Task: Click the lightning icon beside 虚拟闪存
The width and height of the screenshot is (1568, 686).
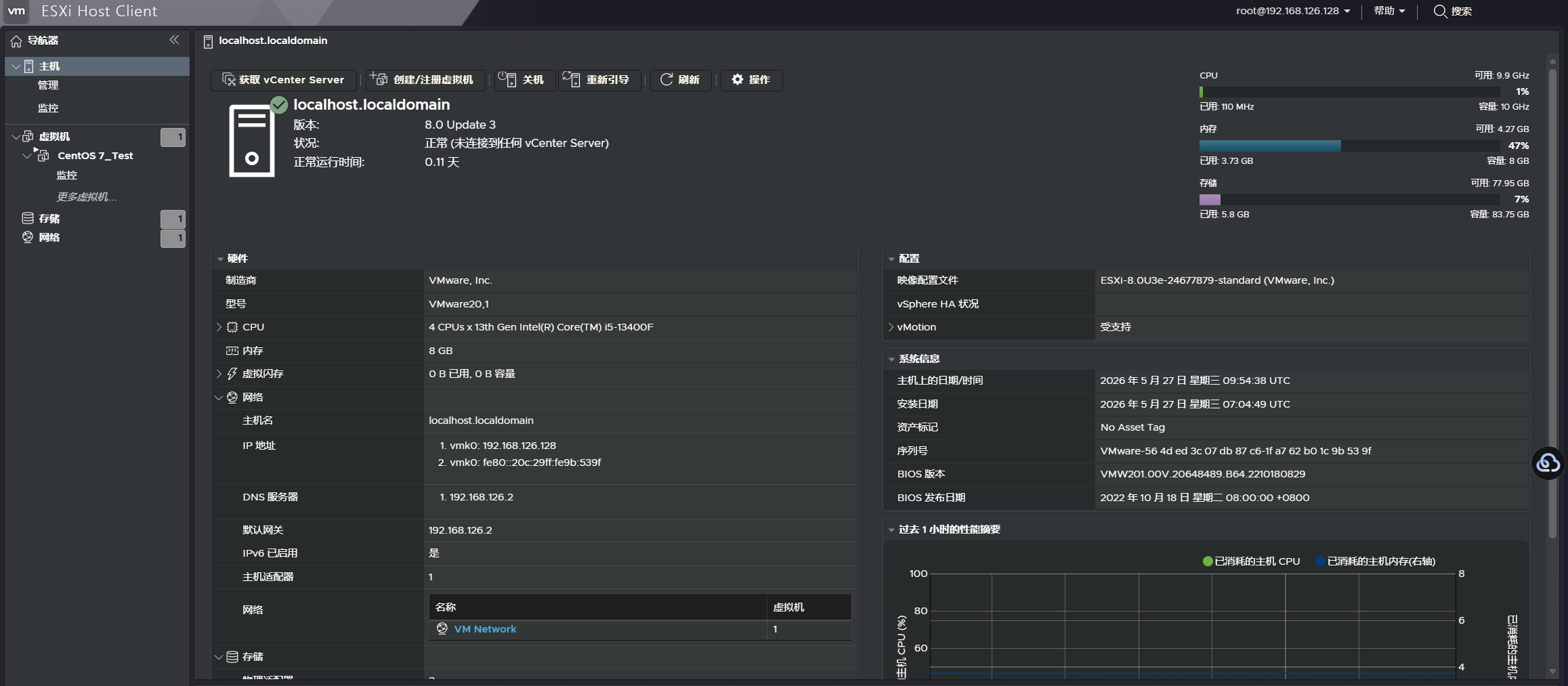Action: tap(232, 374)
